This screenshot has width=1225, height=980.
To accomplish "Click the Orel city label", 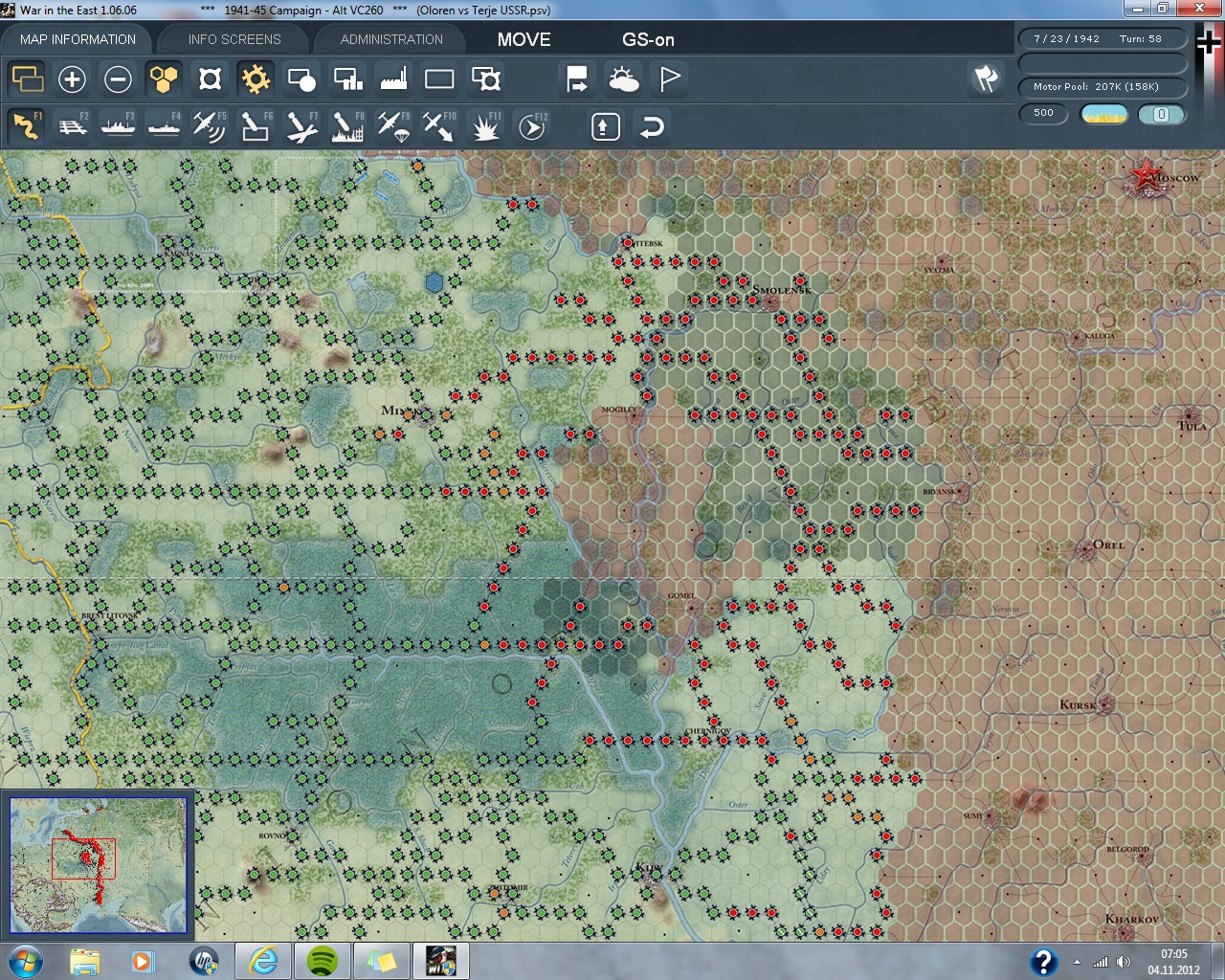I will click(x=1108, y=545).
